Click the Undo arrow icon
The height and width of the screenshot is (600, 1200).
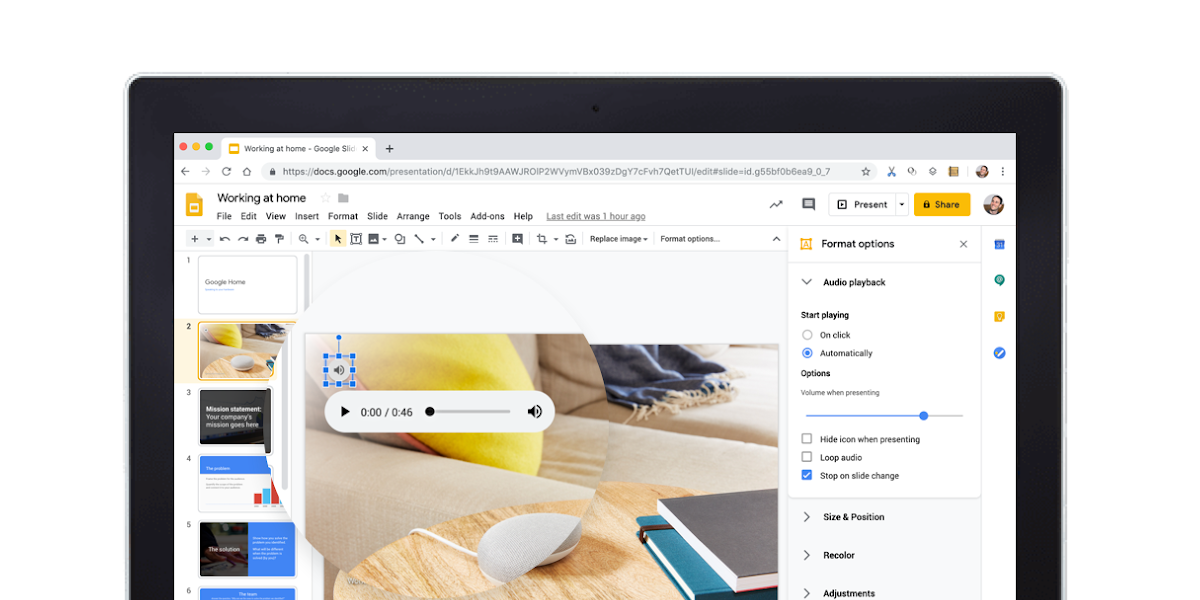(225, 239)
